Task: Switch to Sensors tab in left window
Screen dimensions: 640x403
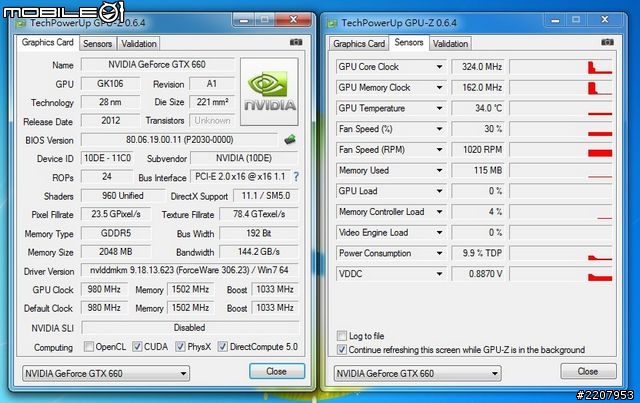Action: pyautogui.click(x=98, y=44)
